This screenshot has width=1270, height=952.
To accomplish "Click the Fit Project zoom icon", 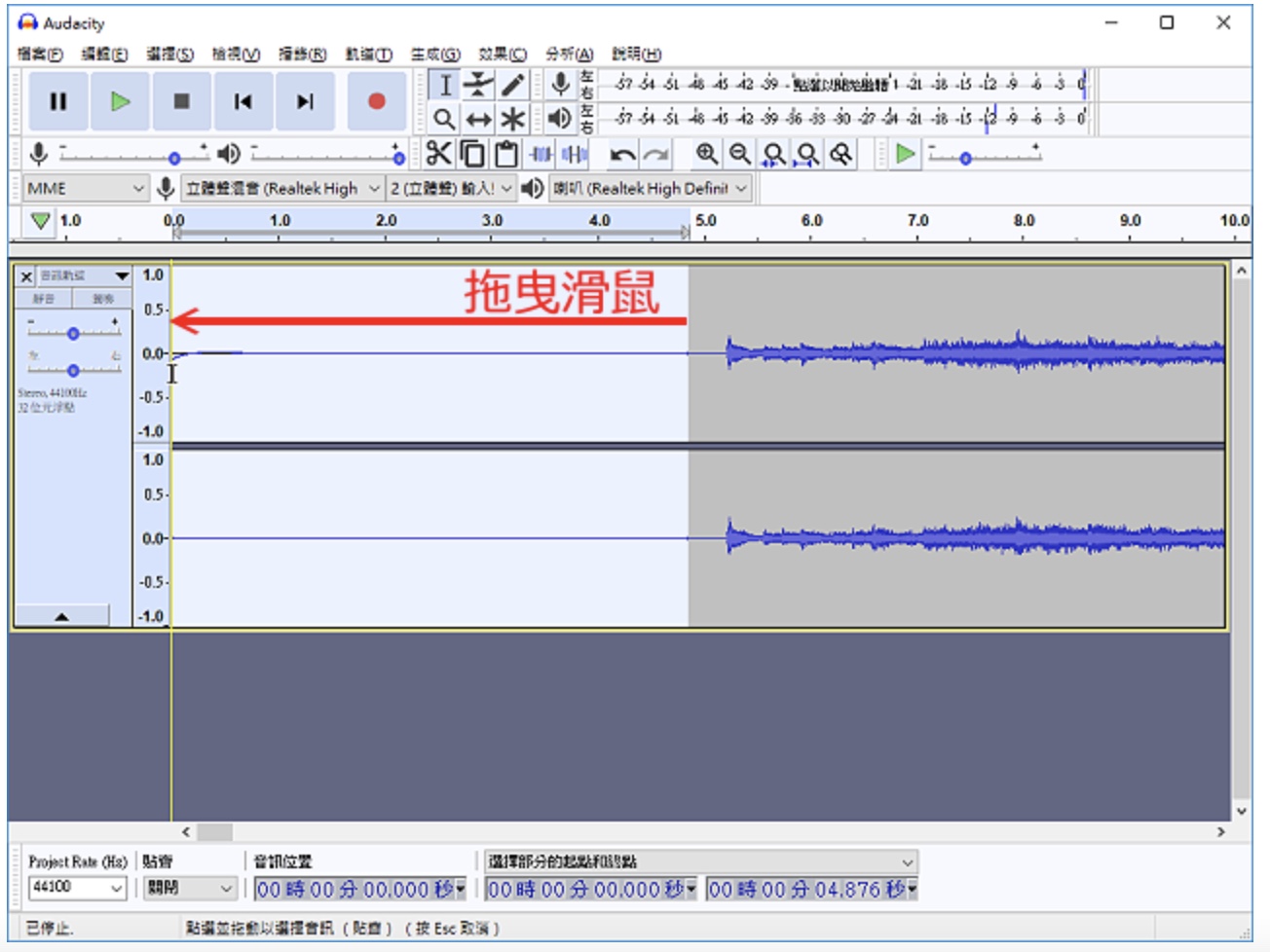I will pos(807,154).
